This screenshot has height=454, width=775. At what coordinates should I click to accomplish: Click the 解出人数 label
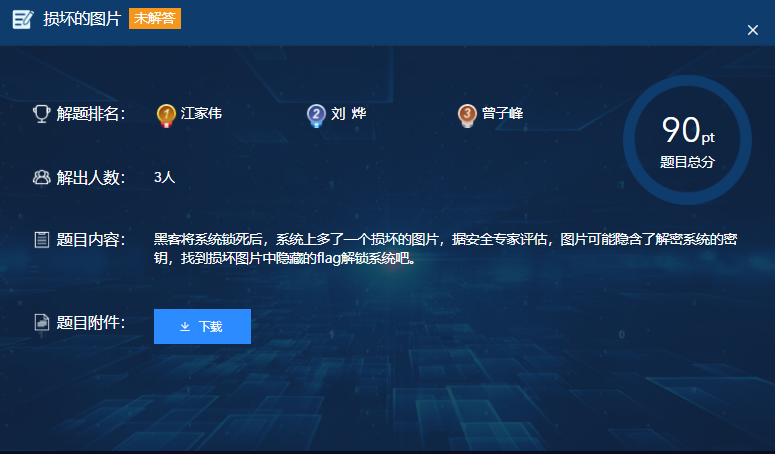90,177
